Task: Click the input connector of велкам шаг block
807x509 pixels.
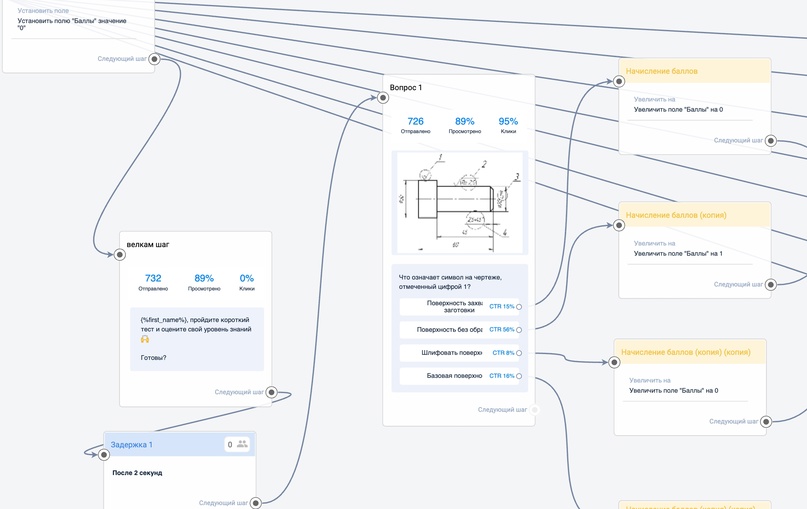Action: click(x=120, y=255)
